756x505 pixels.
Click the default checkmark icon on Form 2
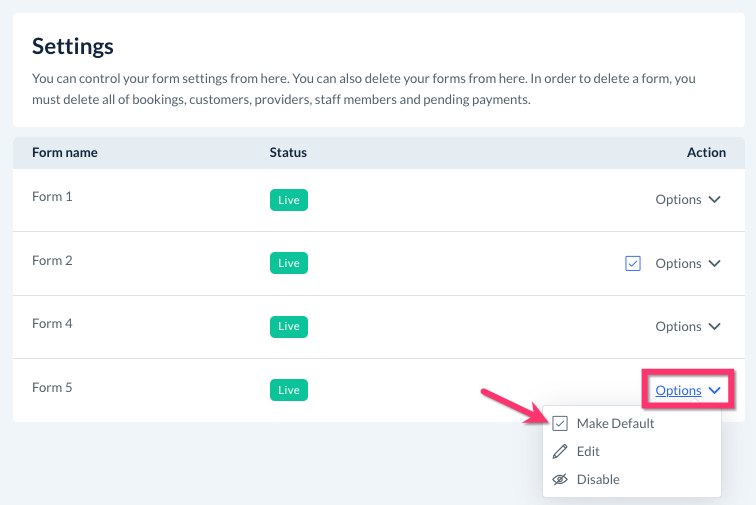pos(632,263)
